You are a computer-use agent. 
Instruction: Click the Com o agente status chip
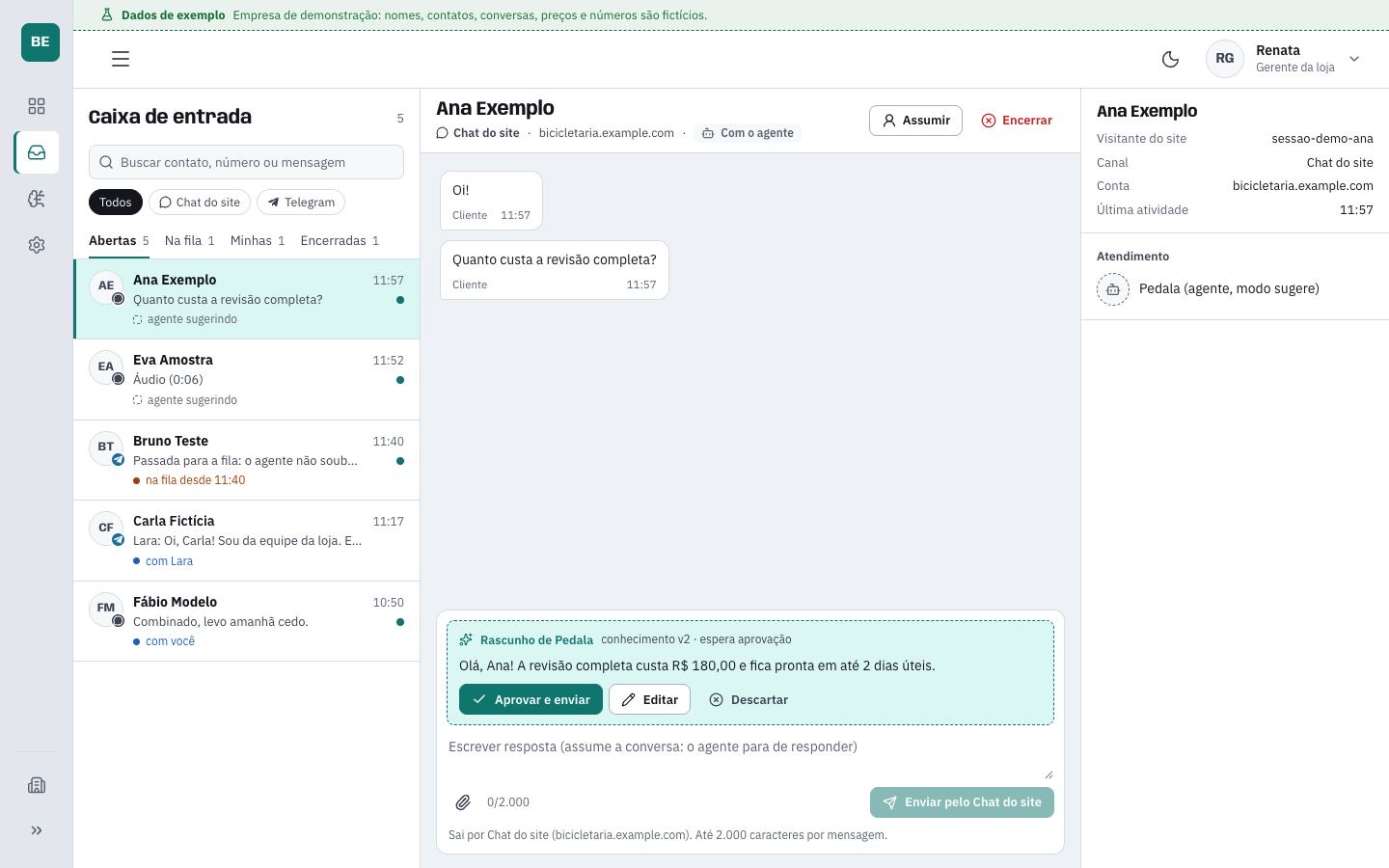coord(748,133)
